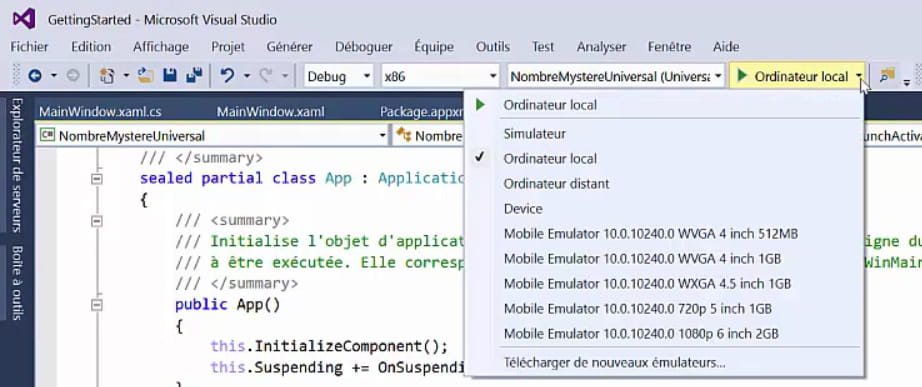Image resolution: width=922 pixels, height=387 pixels.
Task: Click the Undo arrow icon
Action: tap(227, 76)
